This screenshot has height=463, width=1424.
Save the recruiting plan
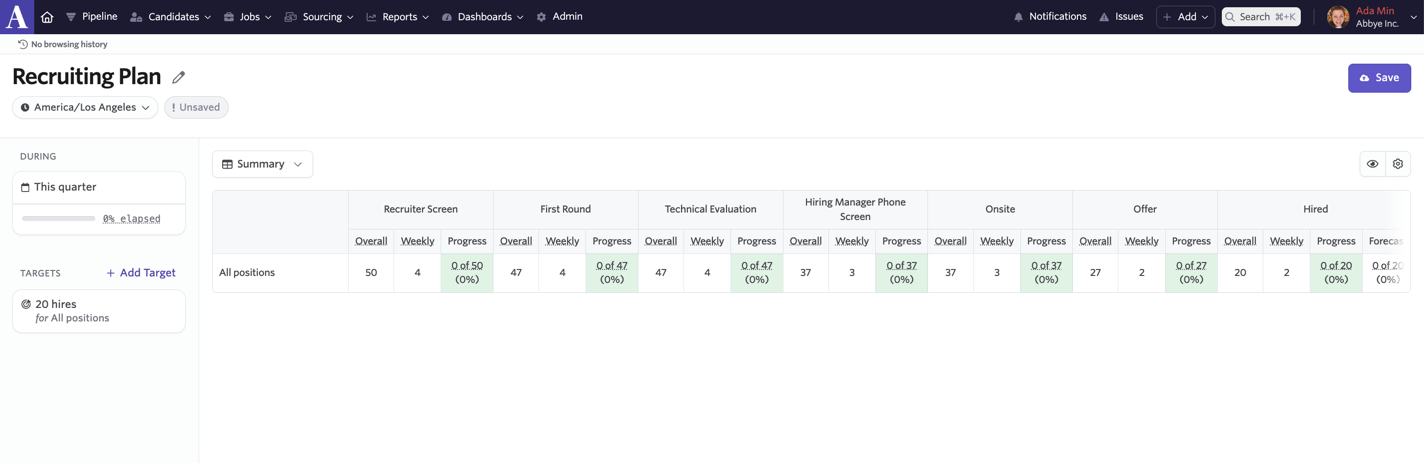click(x=1379, y=78)
